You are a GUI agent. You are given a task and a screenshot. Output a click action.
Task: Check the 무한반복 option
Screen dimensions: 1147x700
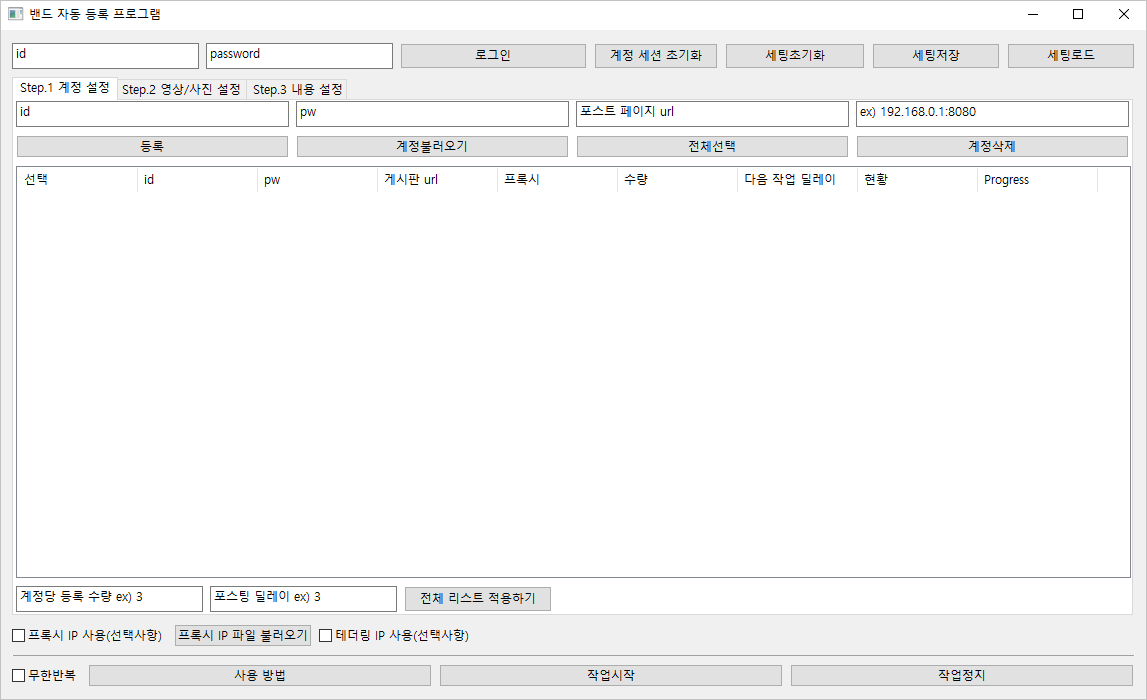(x=19, y=675)
